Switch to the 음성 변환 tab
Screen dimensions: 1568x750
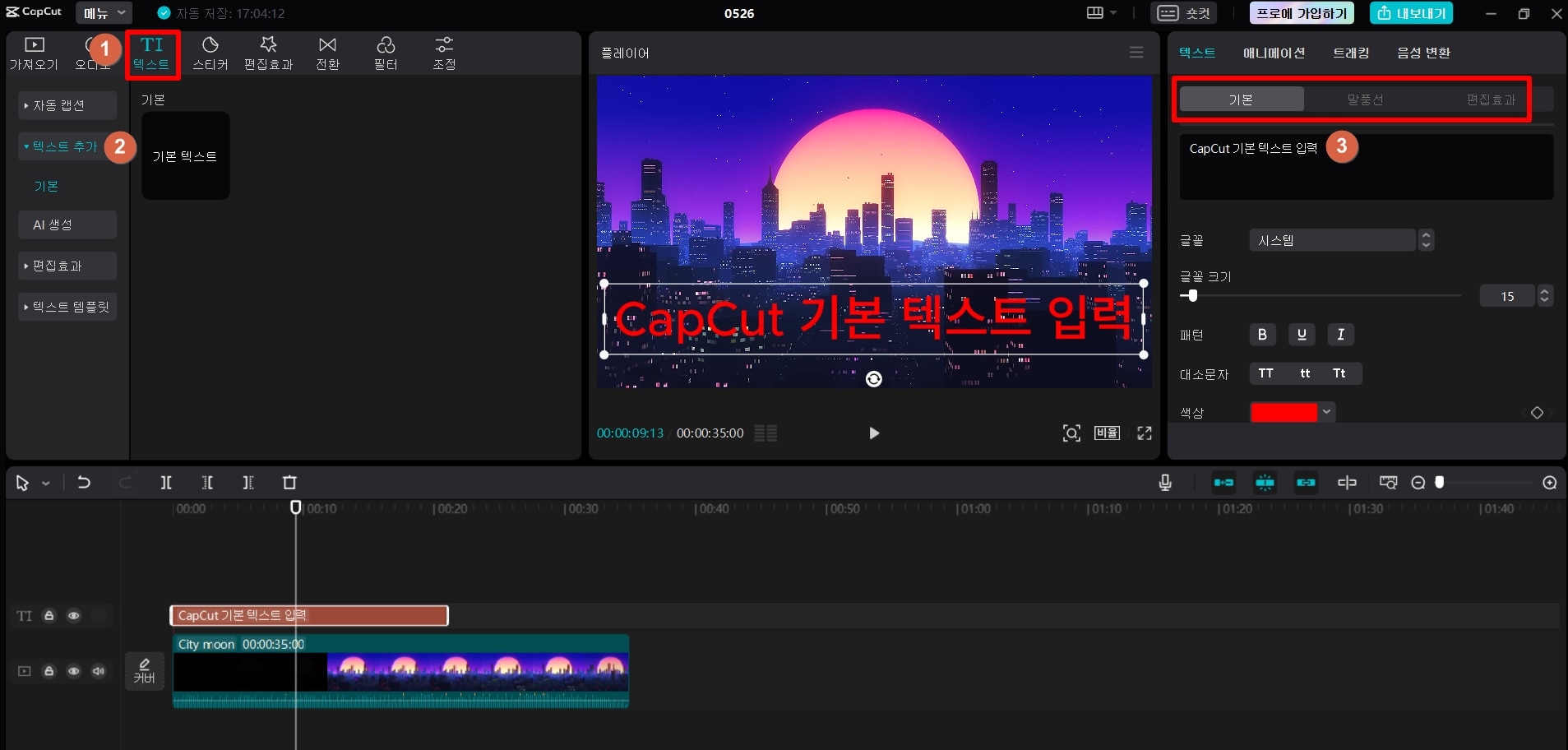click(x=1423, y=53)
